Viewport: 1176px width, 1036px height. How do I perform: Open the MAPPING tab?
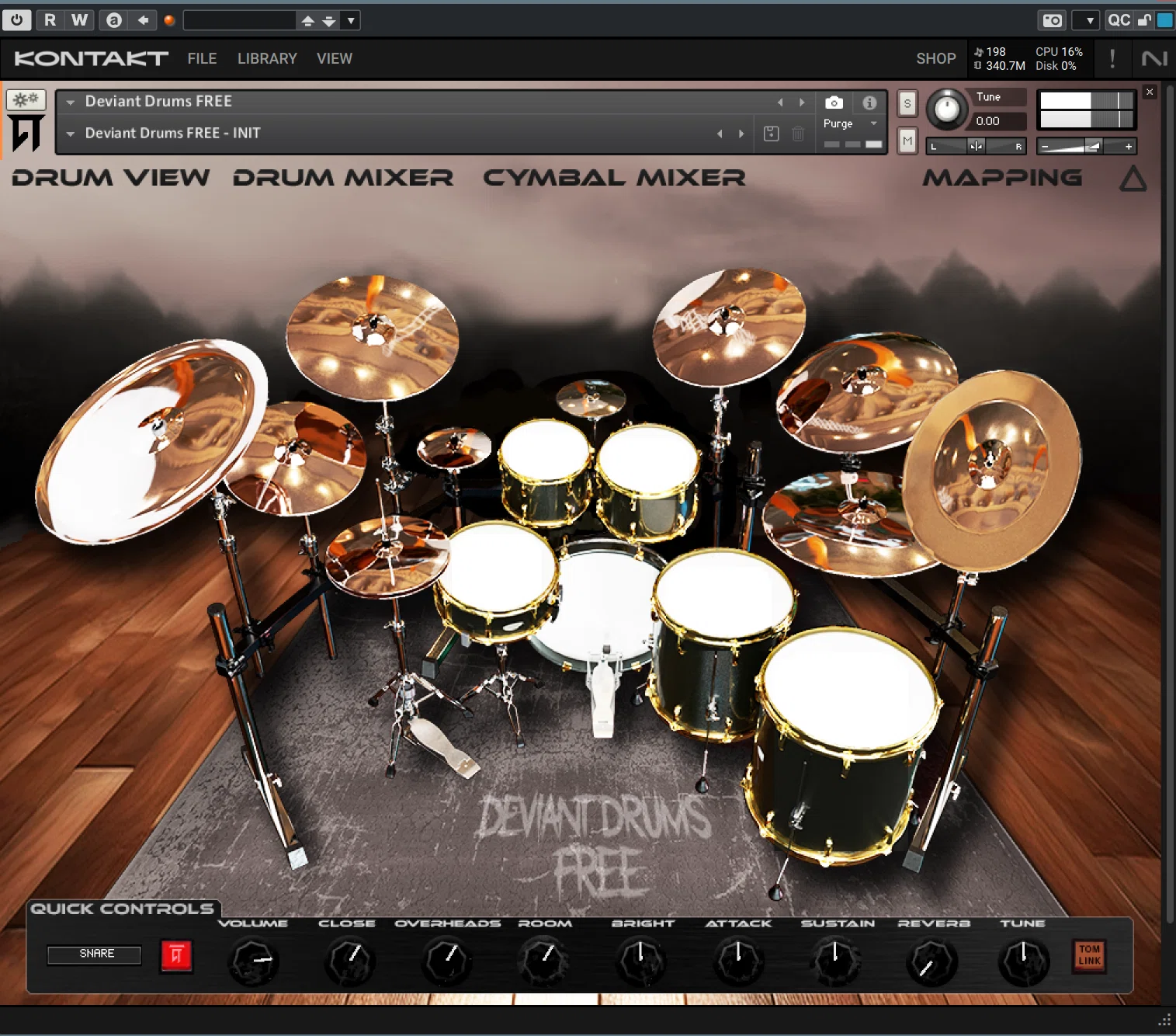(x=1002, y=177)
